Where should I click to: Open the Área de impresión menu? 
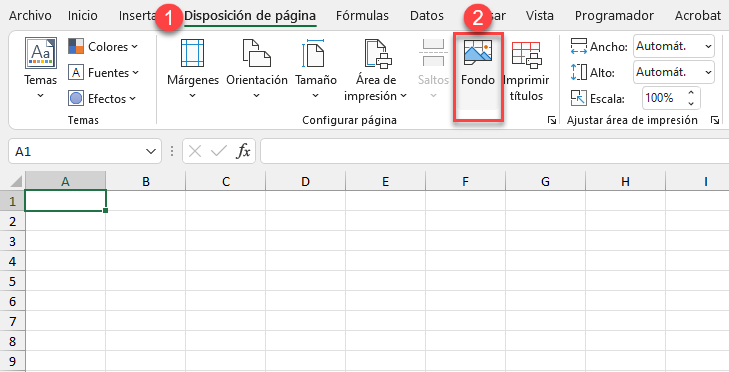click(375, 68)
